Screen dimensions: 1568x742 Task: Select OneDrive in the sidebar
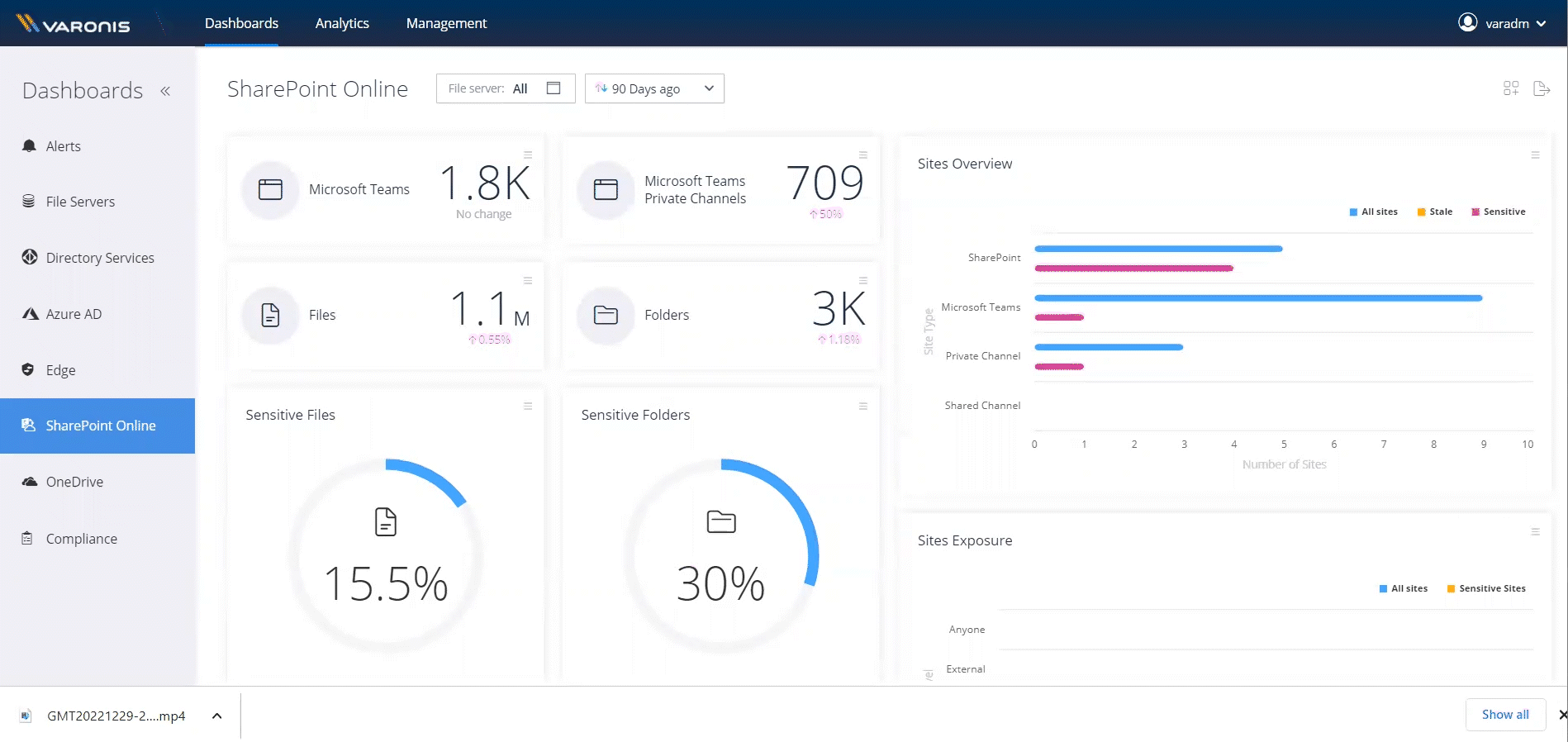pos(97,482)
